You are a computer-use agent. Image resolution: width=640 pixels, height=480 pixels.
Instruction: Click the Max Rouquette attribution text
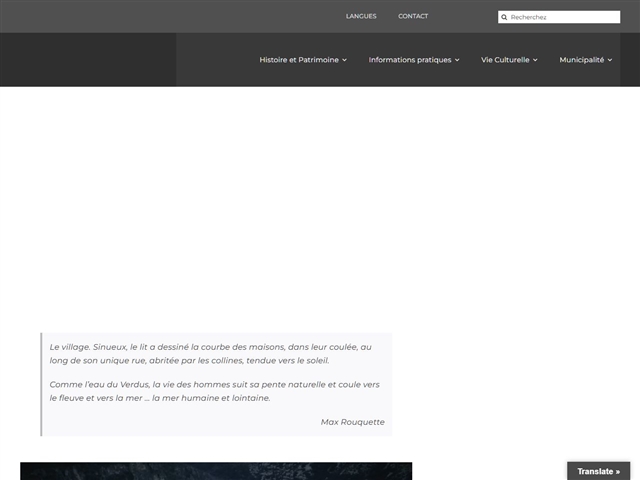(x=352, y=422)
